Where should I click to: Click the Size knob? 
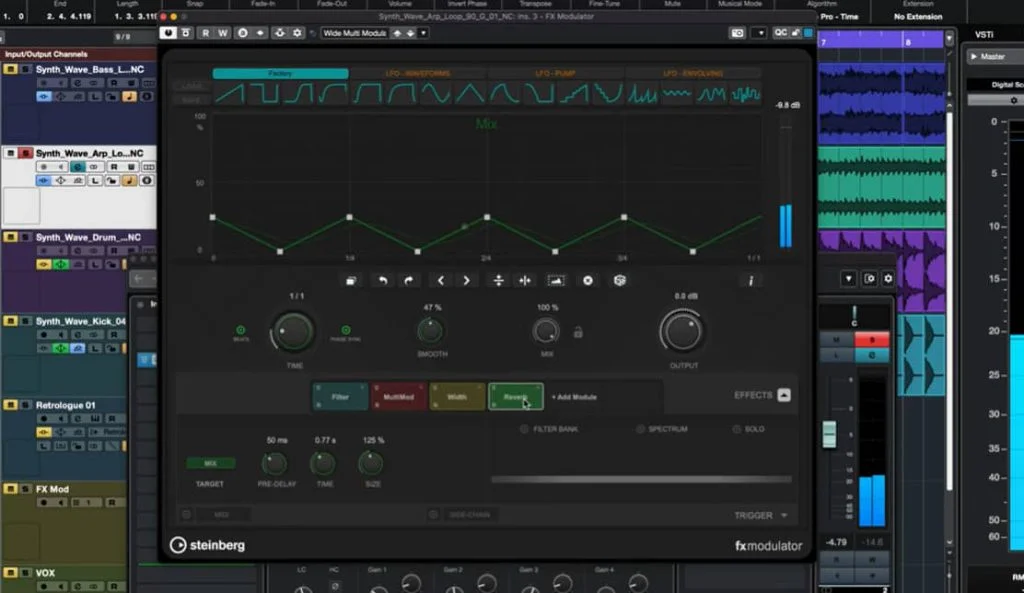tap(370, 464)
